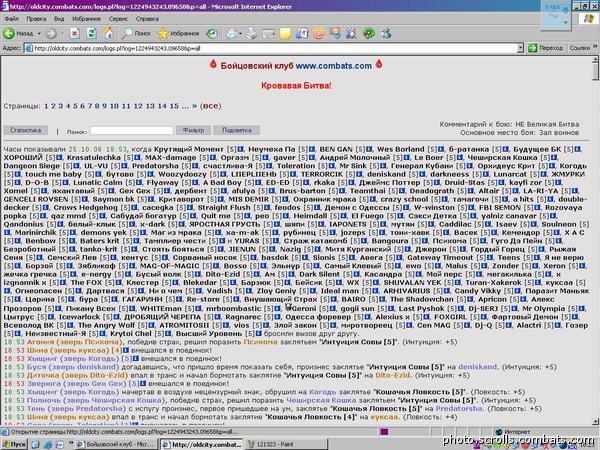Click the page icon in the address bar
The image size is (600, 450).
click(x=29, y=48)
